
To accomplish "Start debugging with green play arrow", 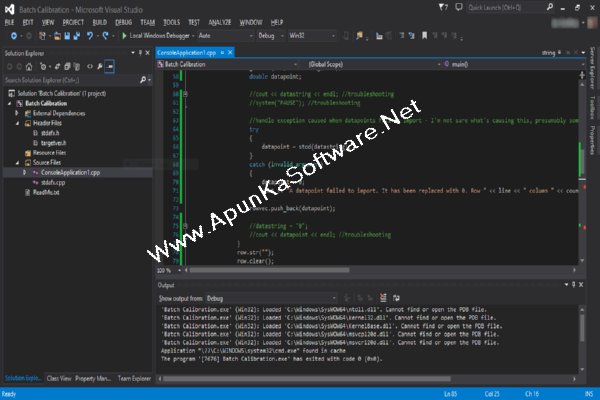I will (x=124, y=36).
